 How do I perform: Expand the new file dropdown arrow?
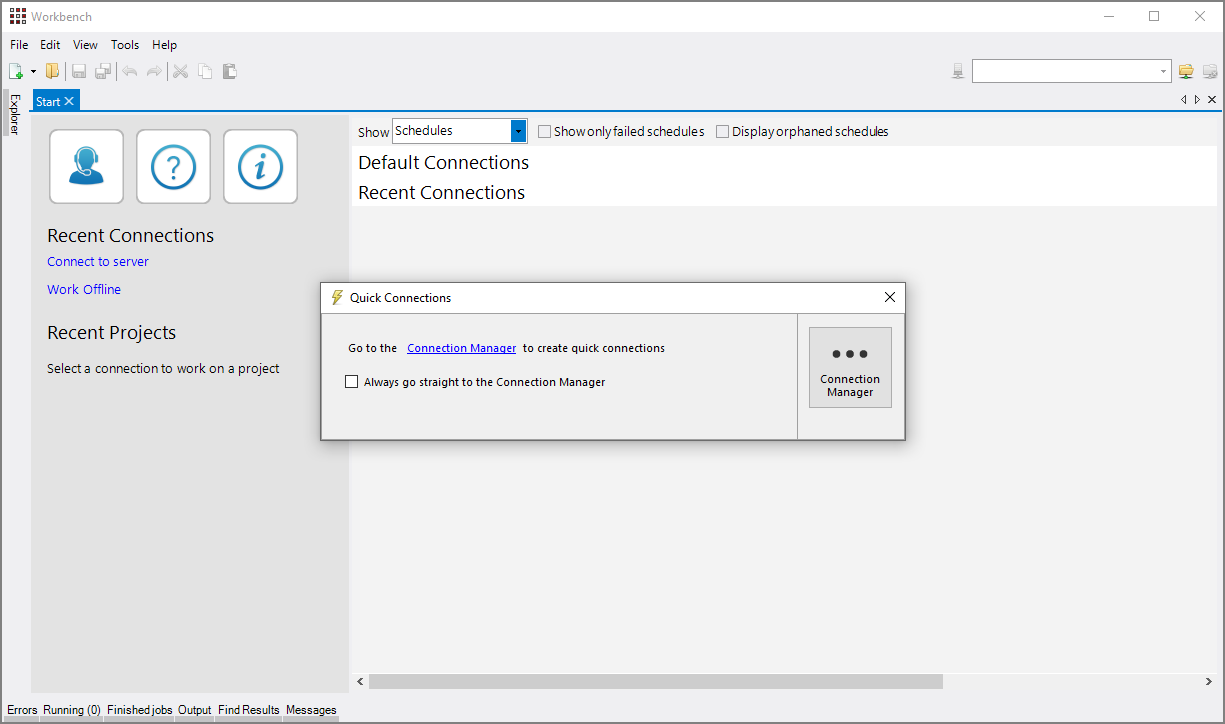pyautogui.click(x=33, y=72)
